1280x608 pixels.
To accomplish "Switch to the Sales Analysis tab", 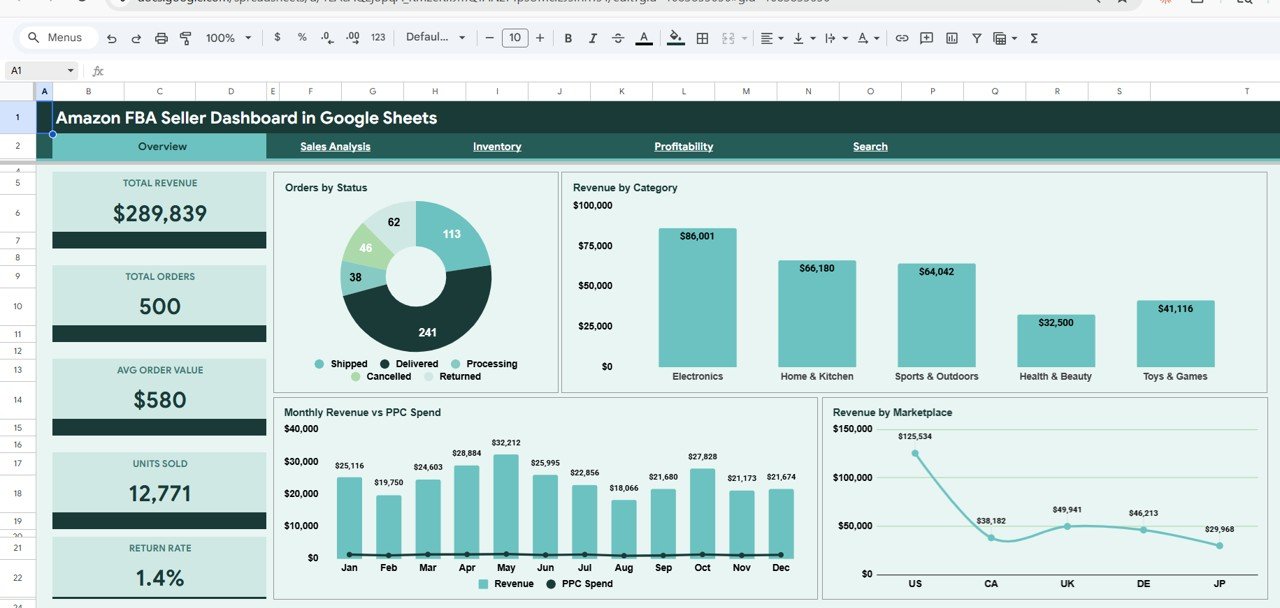I will (x=334, y=146).
